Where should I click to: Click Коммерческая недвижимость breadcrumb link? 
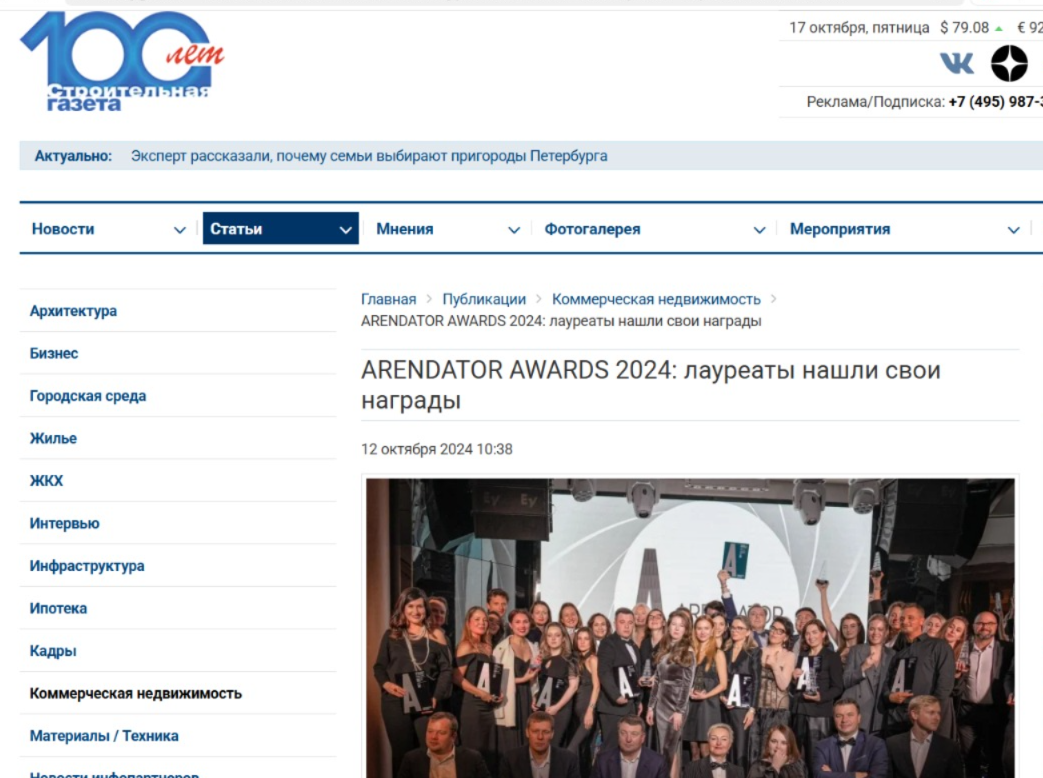pyautogui.click(x=656, y=299)
